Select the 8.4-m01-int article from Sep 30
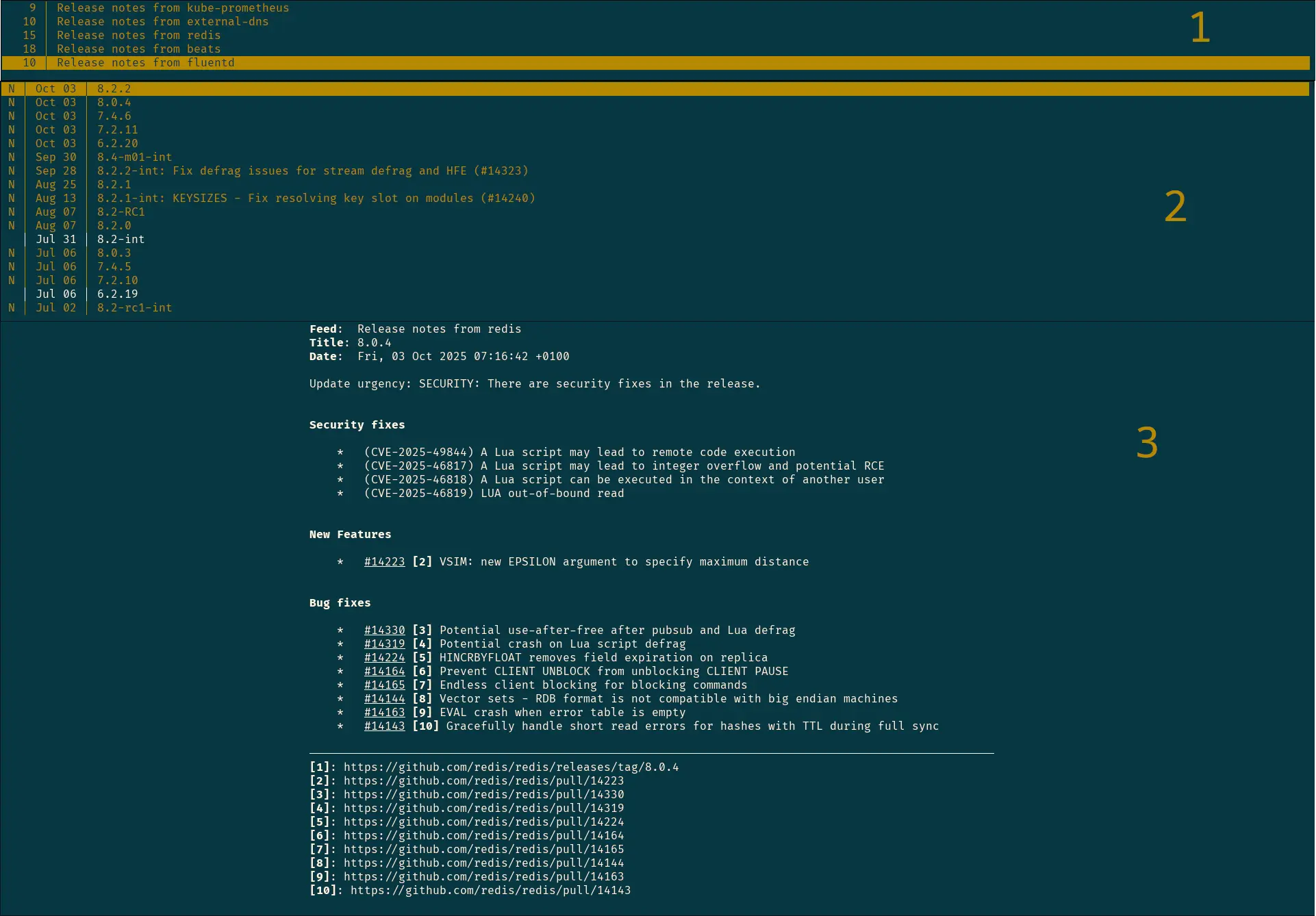 (x=134, y=157)
